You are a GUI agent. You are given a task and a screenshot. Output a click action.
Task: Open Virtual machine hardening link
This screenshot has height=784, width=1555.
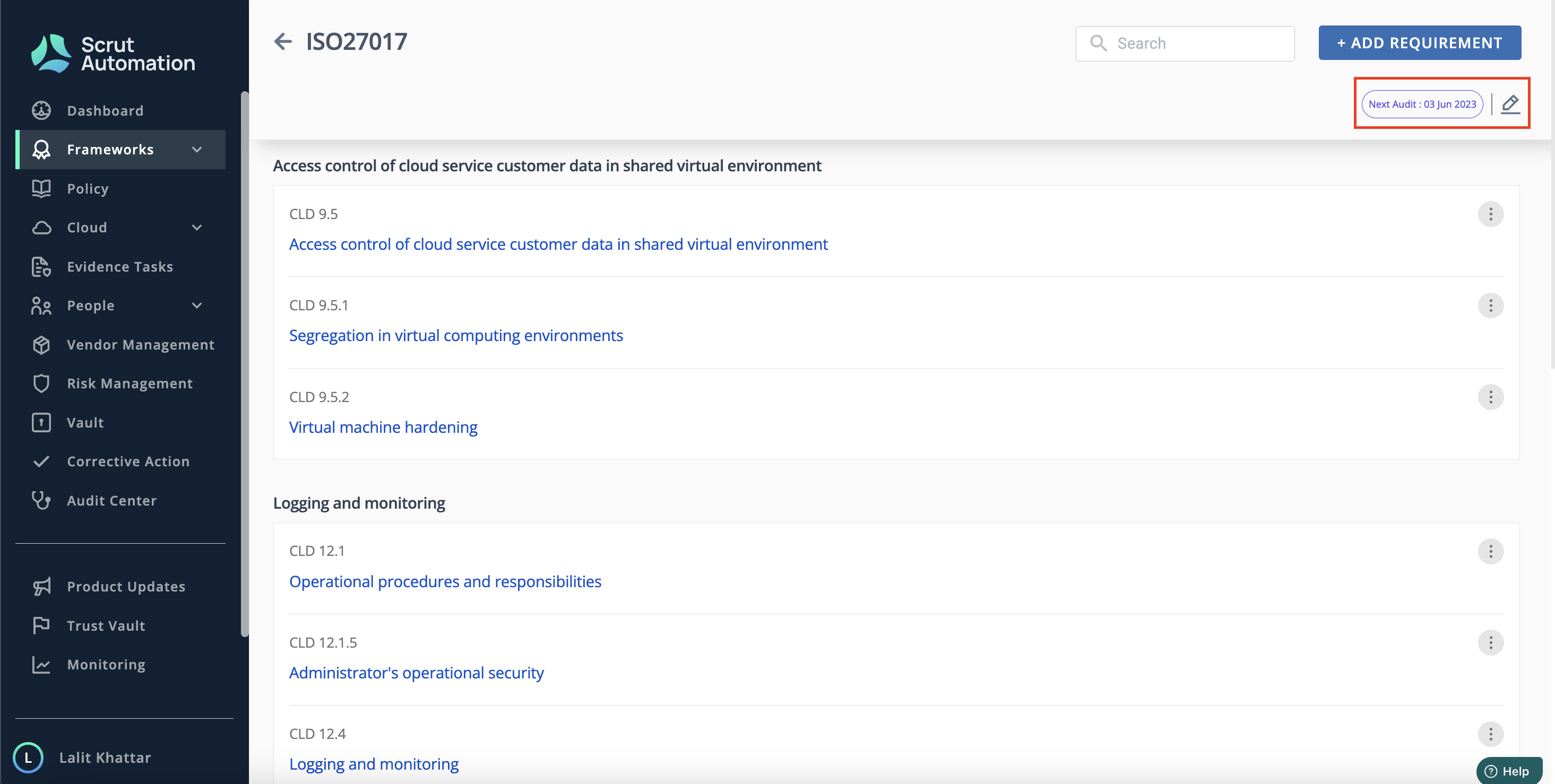(383, 426)
